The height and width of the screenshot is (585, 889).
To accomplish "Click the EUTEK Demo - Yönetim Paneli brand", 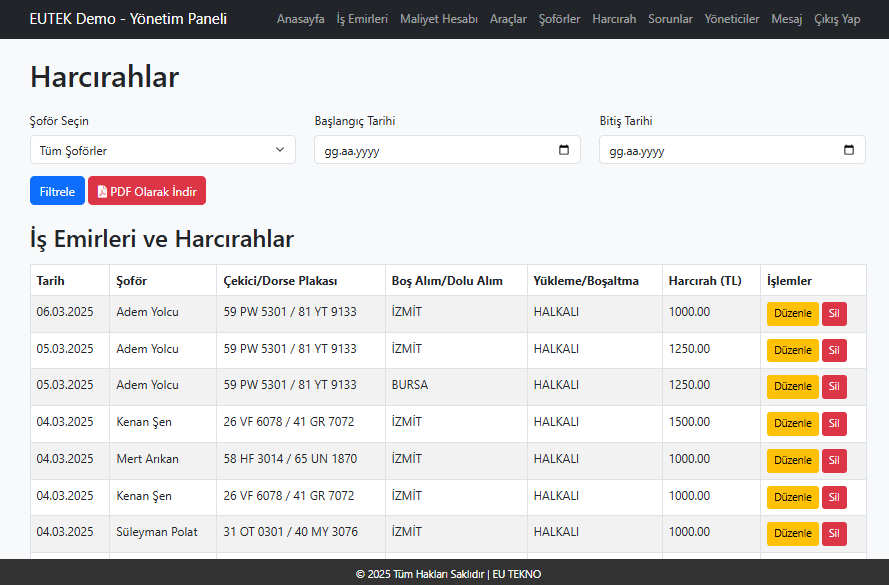I will pyautogui.click(x=128, y=19).
